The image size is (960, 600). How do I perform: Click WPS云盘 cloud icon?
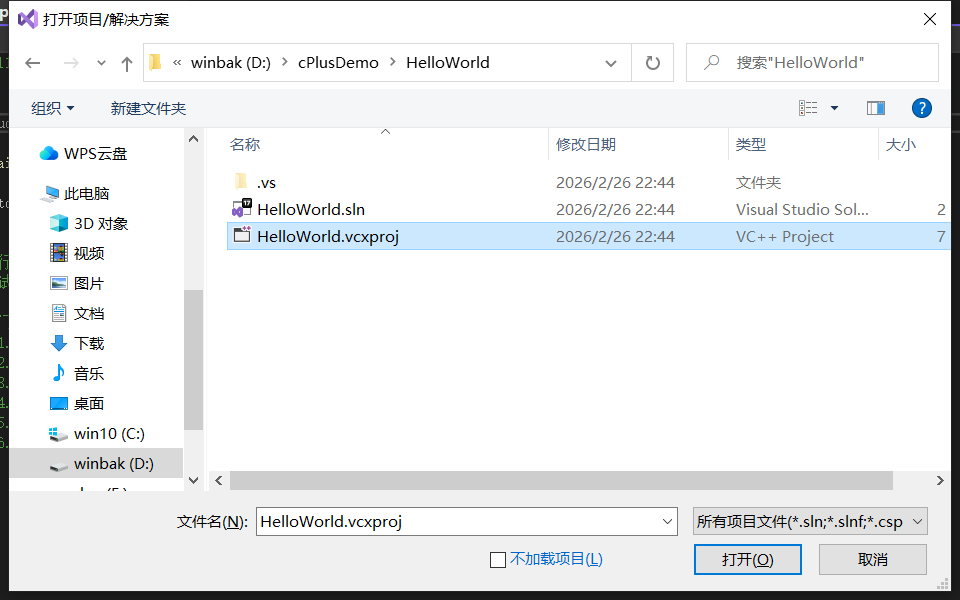[x=49, y=154]
